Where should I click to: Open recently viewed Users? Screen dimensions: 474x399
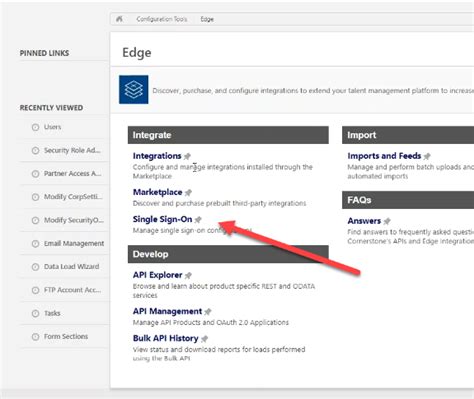click(52, 127)
